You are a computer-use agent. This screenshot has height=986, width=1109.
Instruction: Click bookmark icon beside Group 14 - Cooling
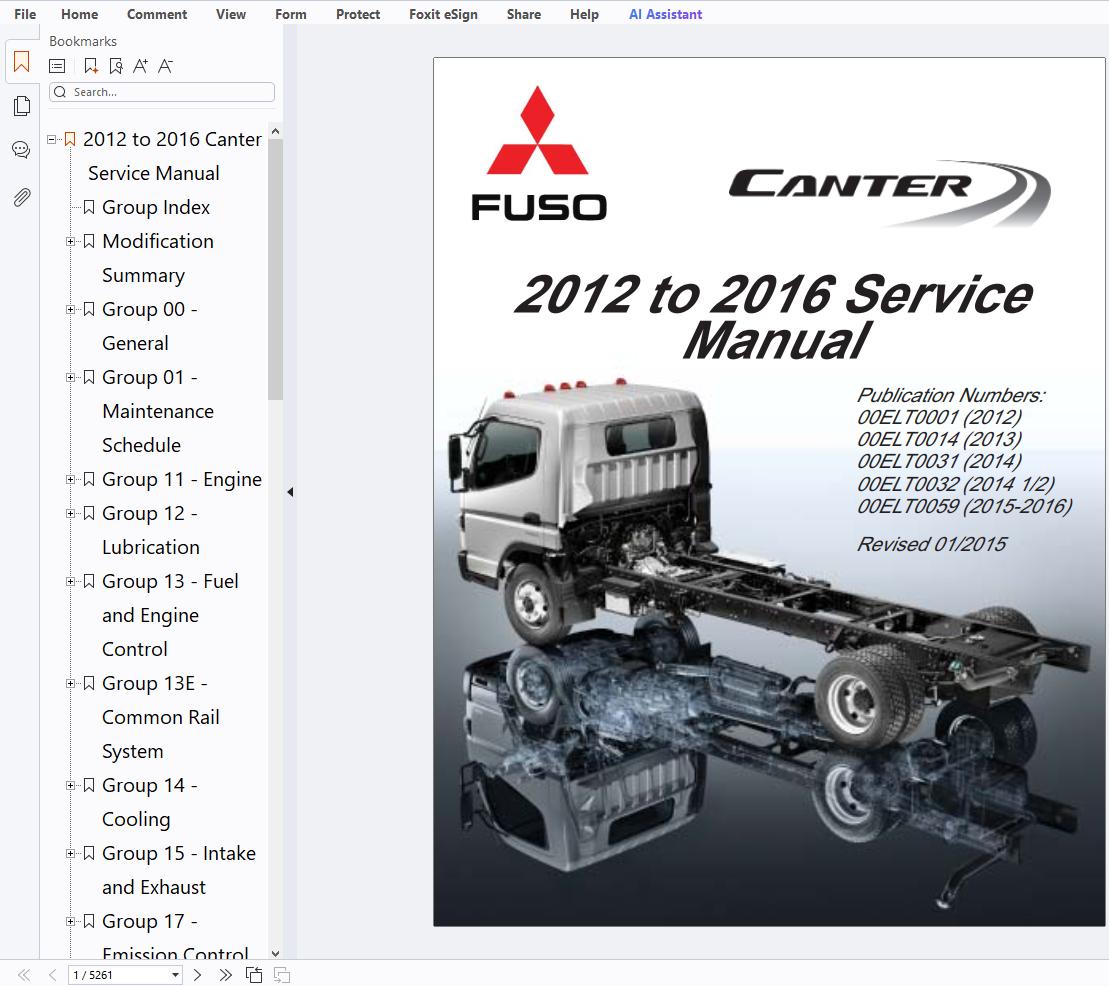[89, 785]
